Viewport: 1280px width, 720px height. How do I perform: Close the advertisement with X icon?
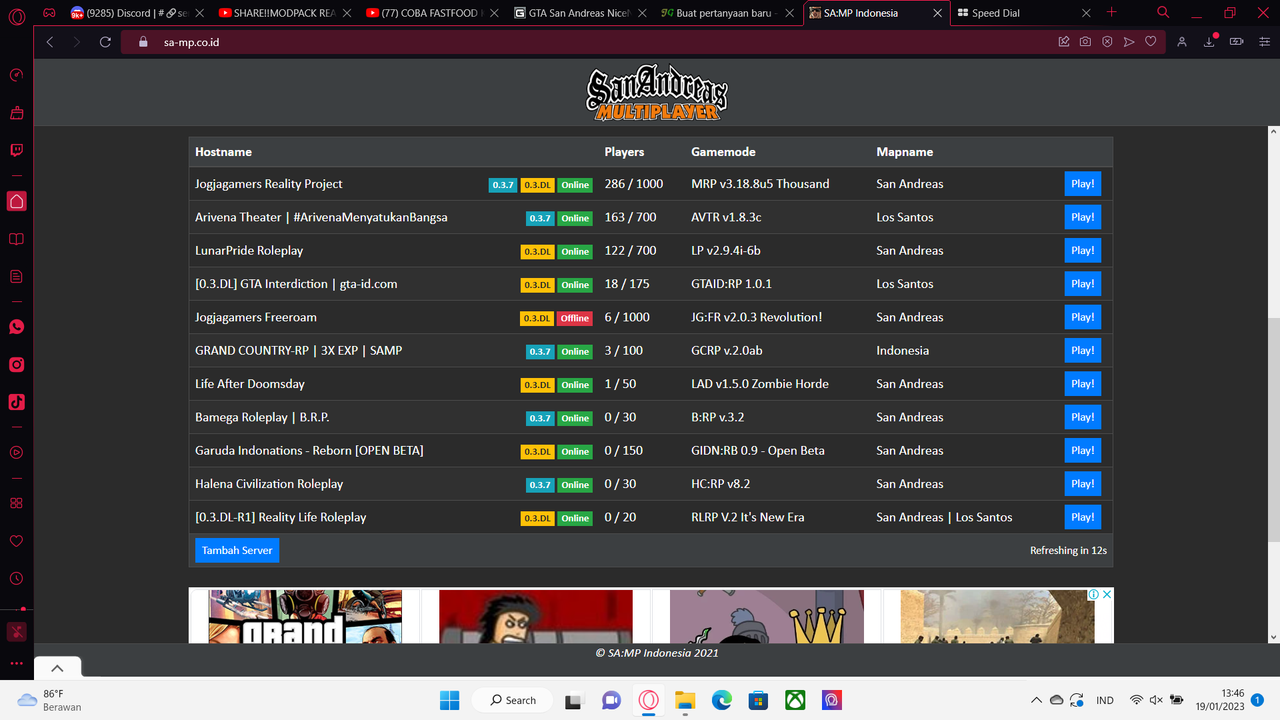coord(1107,594)
